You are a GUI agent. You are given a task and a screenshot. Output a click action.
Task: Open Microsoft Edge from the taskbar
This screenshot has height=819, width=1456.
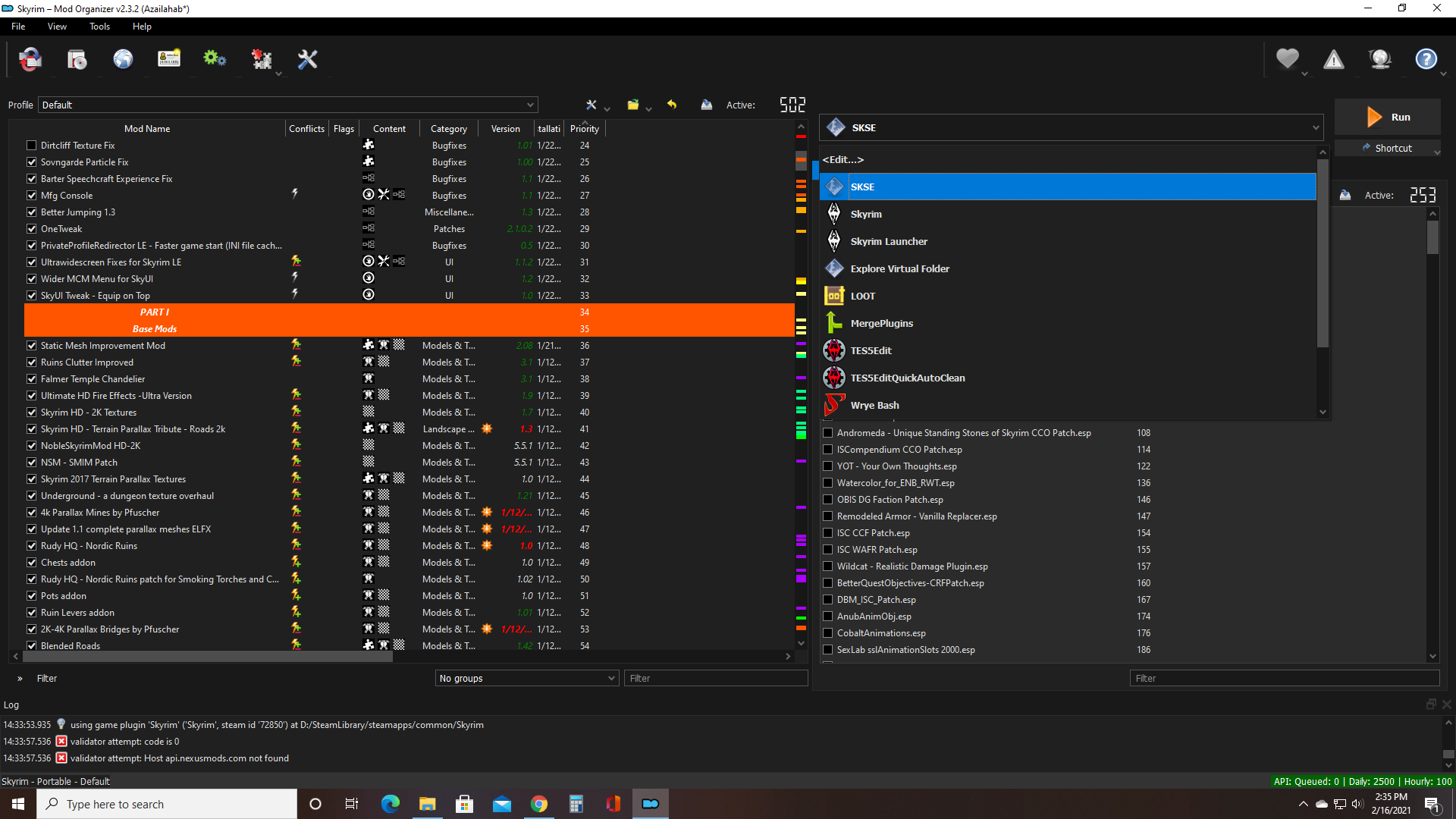pos(391,804)
